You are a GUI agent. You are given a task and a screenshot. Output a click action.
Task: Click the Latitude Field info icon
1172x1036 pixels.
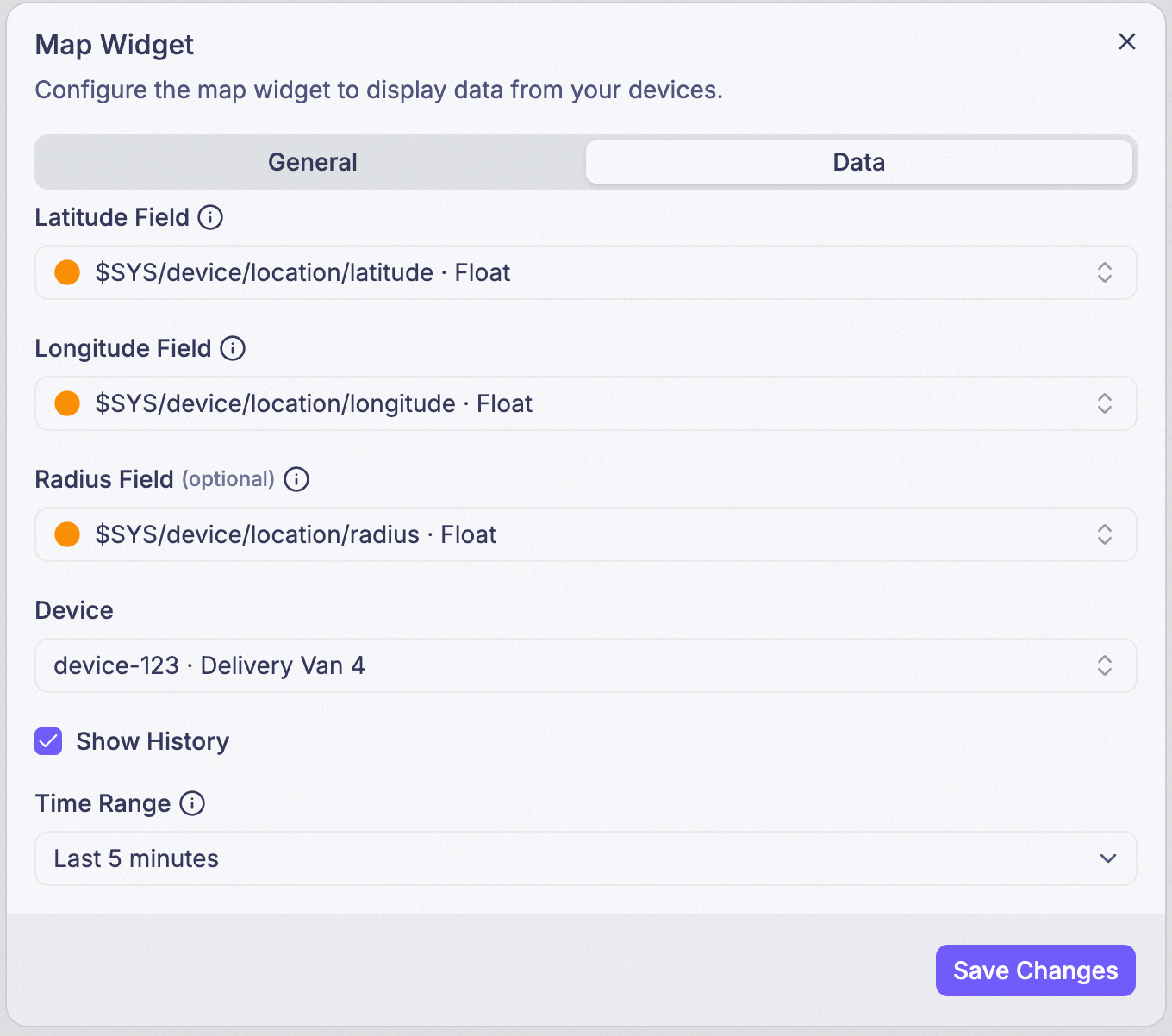click(x=210, y=217)
